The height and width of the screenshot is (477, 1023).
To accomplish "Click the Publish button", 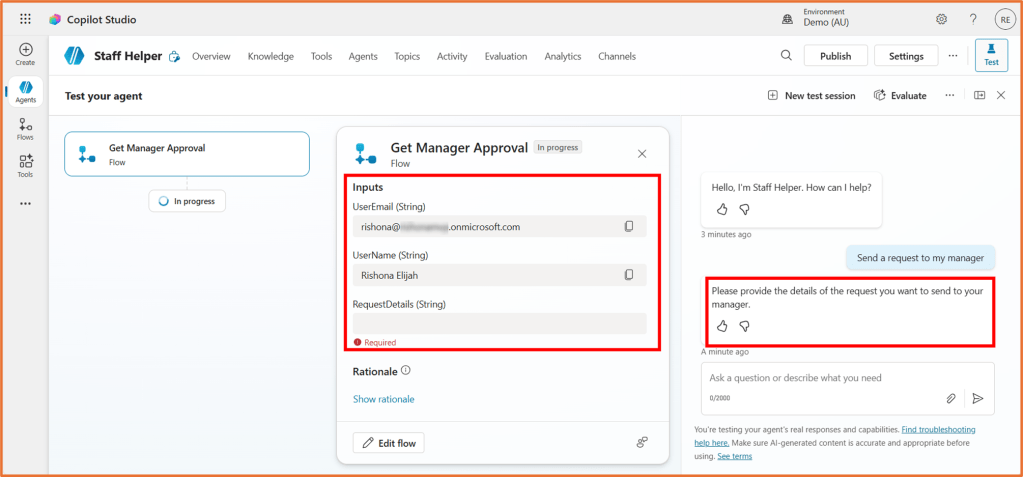I will tap(836, 56).
